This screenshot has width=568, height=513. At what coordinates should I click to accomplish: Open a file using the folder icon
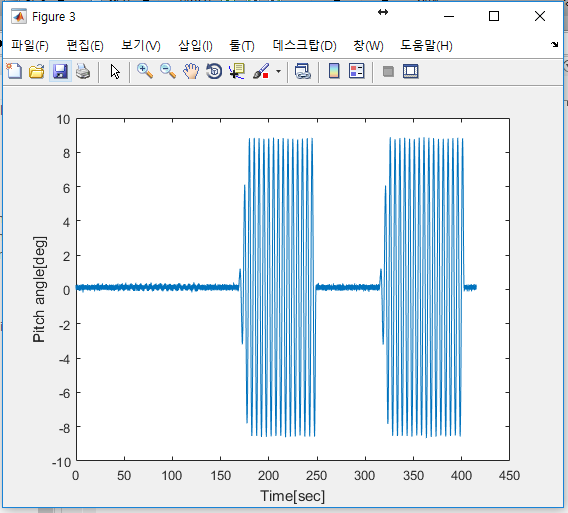pos(37,71)
